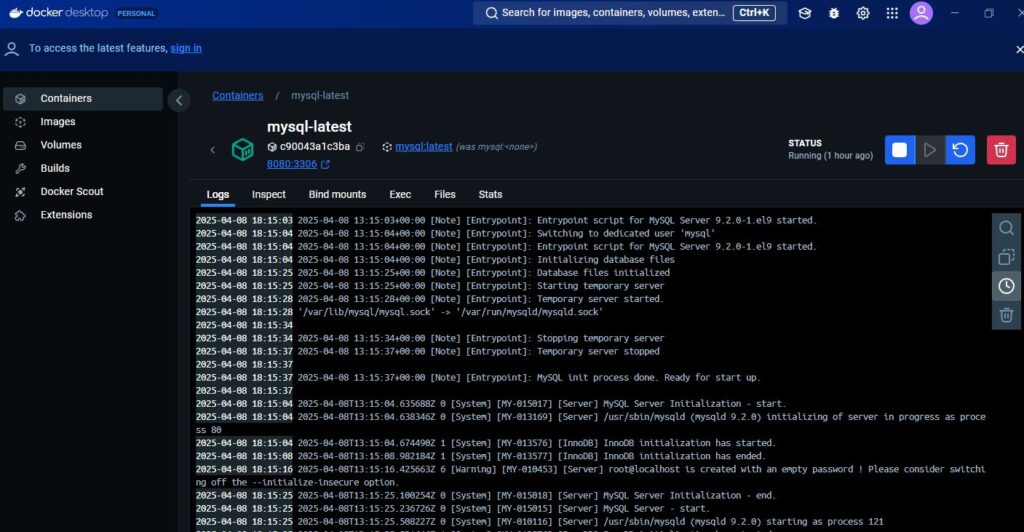Click the external link icon beside 8080:3306
Screen dimensions: 1024x532
(325, 164)
